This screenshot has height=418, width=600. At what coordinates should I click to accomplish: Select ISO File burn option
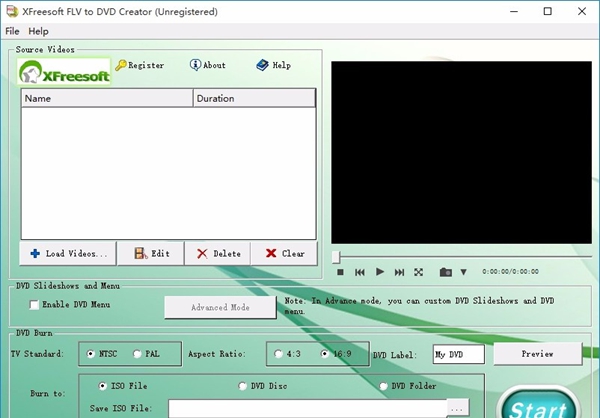pos(102,386)
